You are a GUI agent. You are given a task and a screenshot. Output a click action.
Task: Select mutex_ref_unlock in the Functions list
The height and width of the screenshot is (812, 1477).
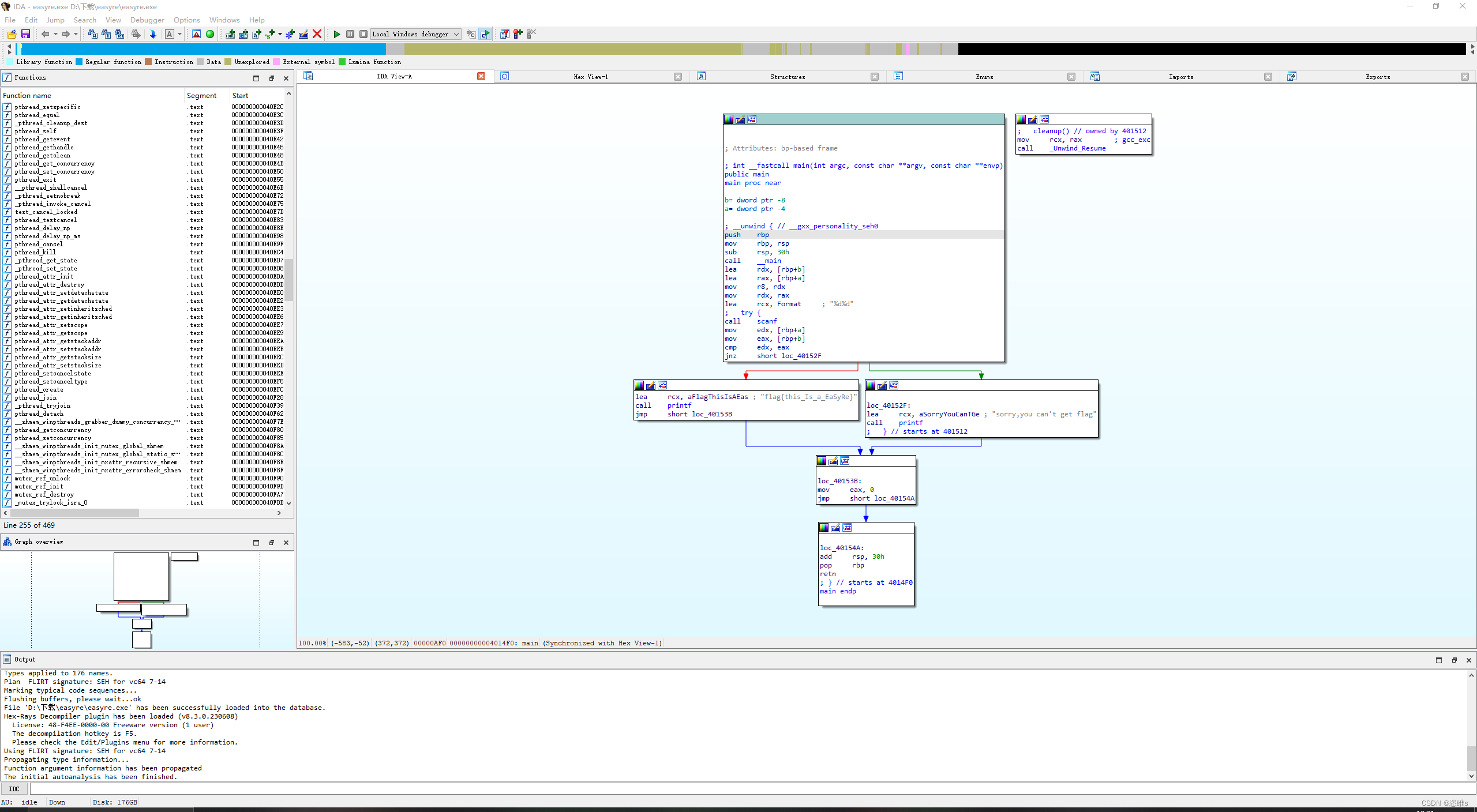click(x=143, y=479)
